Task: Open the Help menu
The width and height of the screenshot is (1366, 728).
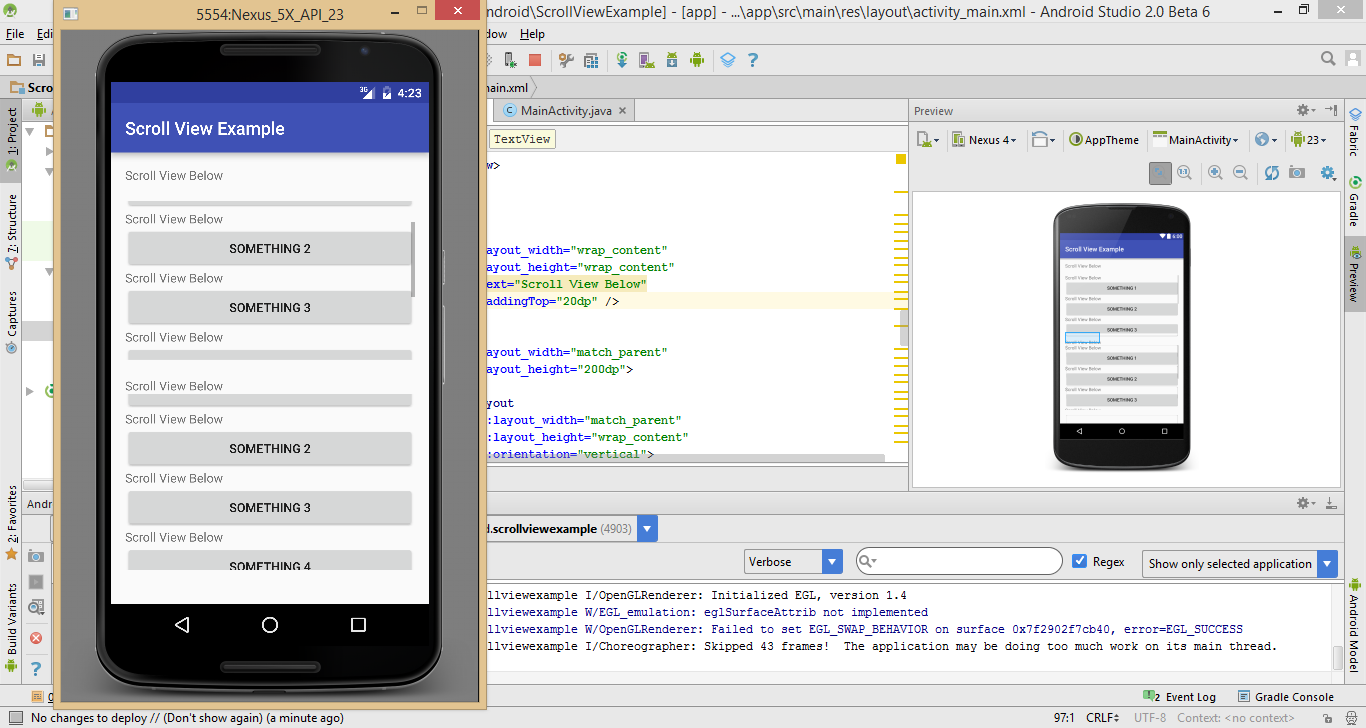Action: click(532, 33)
